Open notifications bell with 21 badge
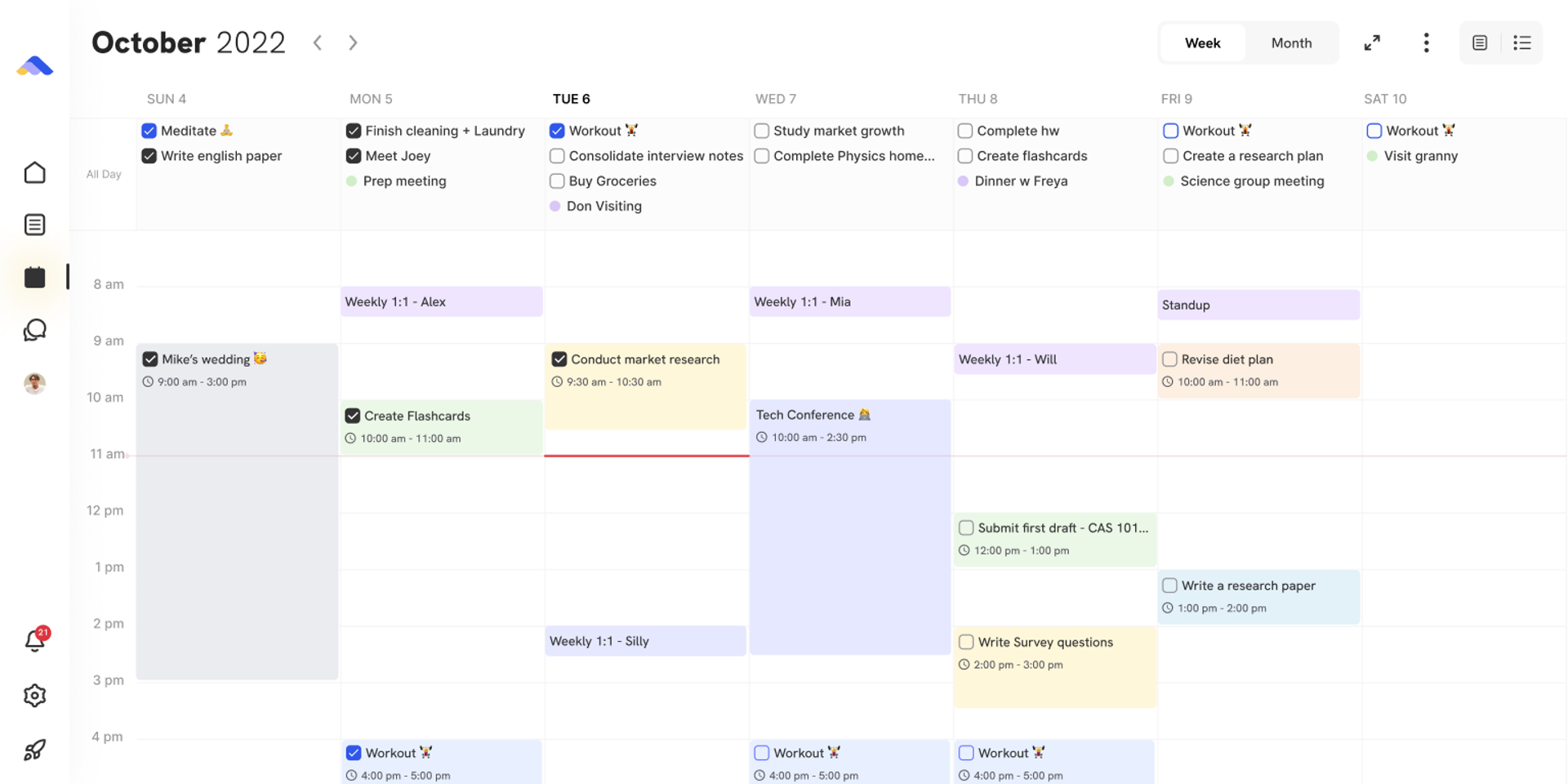 tap(34, 641)
